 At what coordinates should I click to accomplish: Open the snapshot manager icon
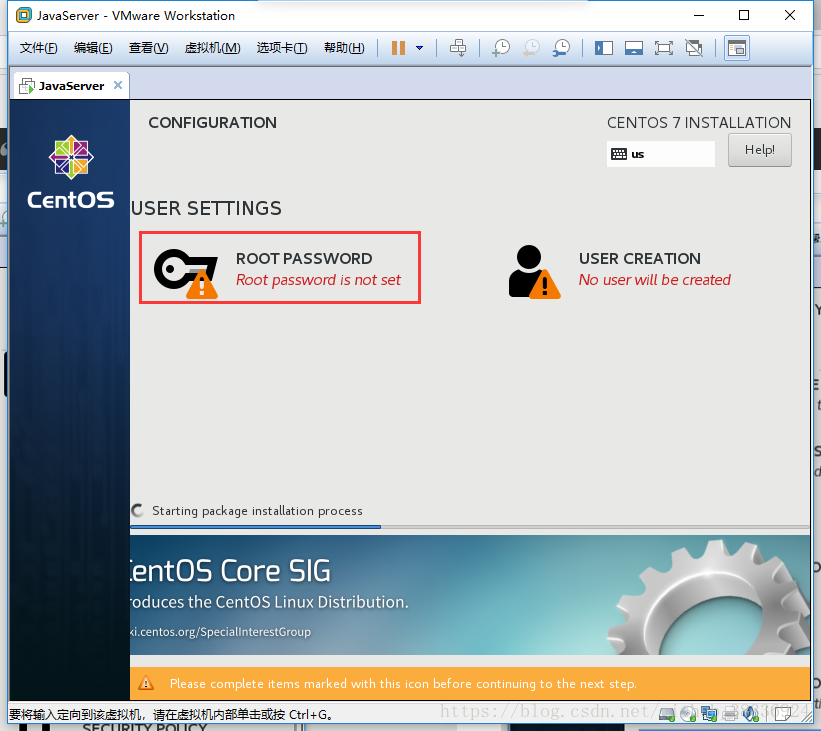pos(561,48)
